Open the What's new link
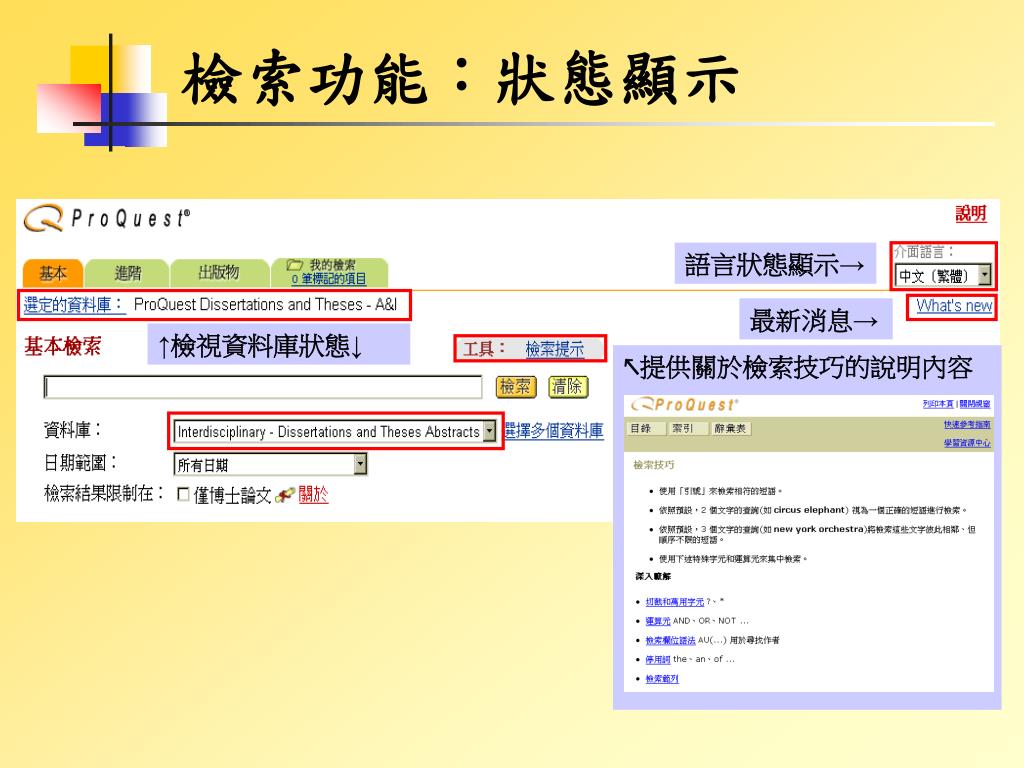Screen dimensions: 1024x768 pyautogui.click(x=954, y=306)
